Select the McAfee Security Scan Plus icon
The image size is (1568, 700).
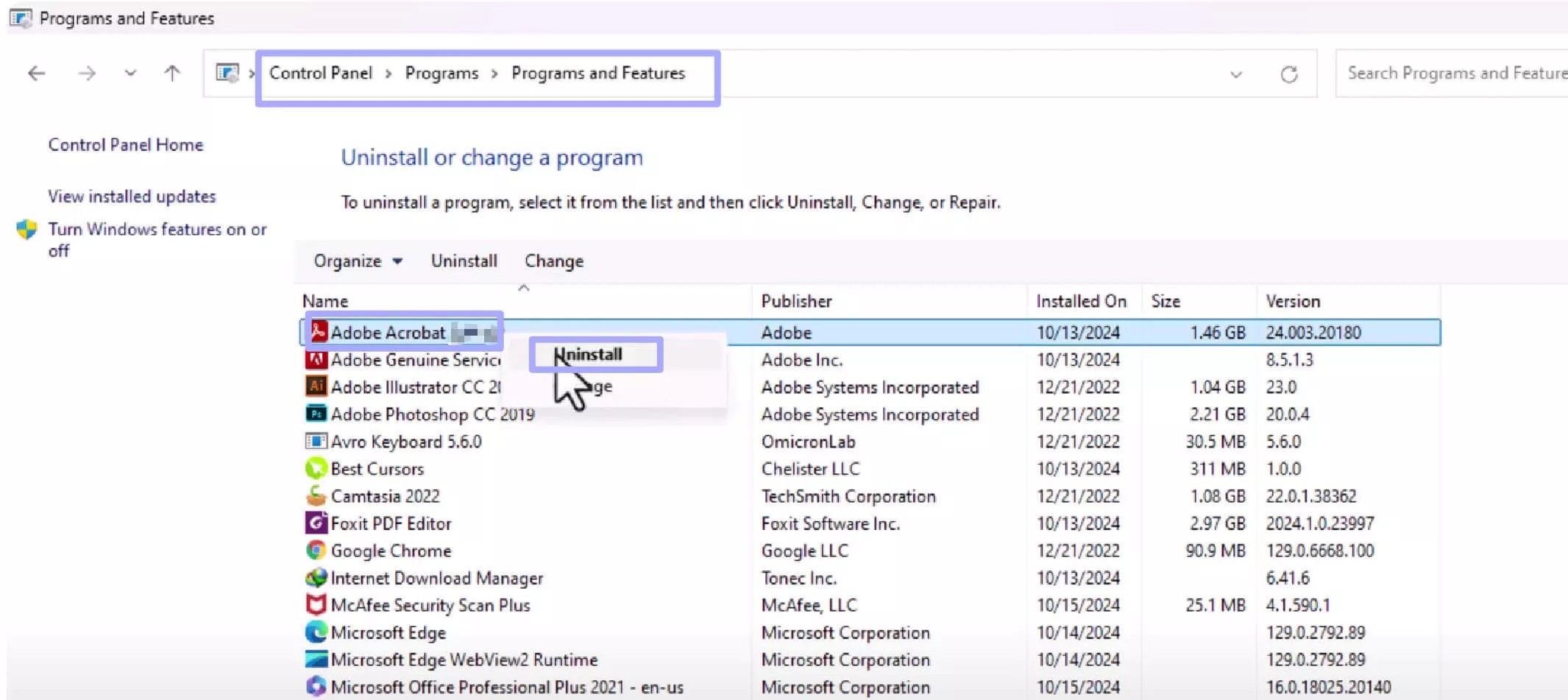point(315,604)
